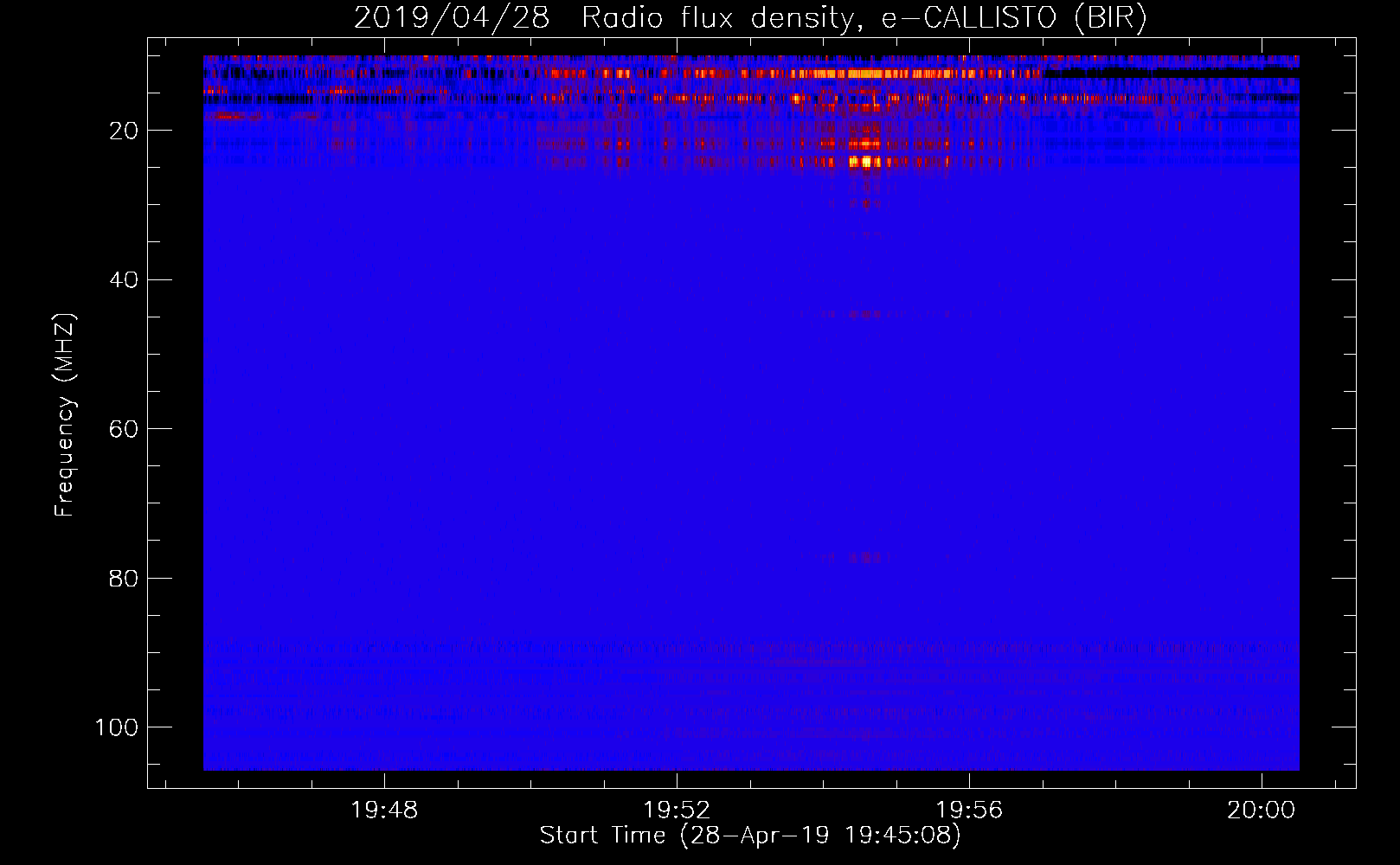
Task: Click the frequency tick label 60
Action: (124, 429)
